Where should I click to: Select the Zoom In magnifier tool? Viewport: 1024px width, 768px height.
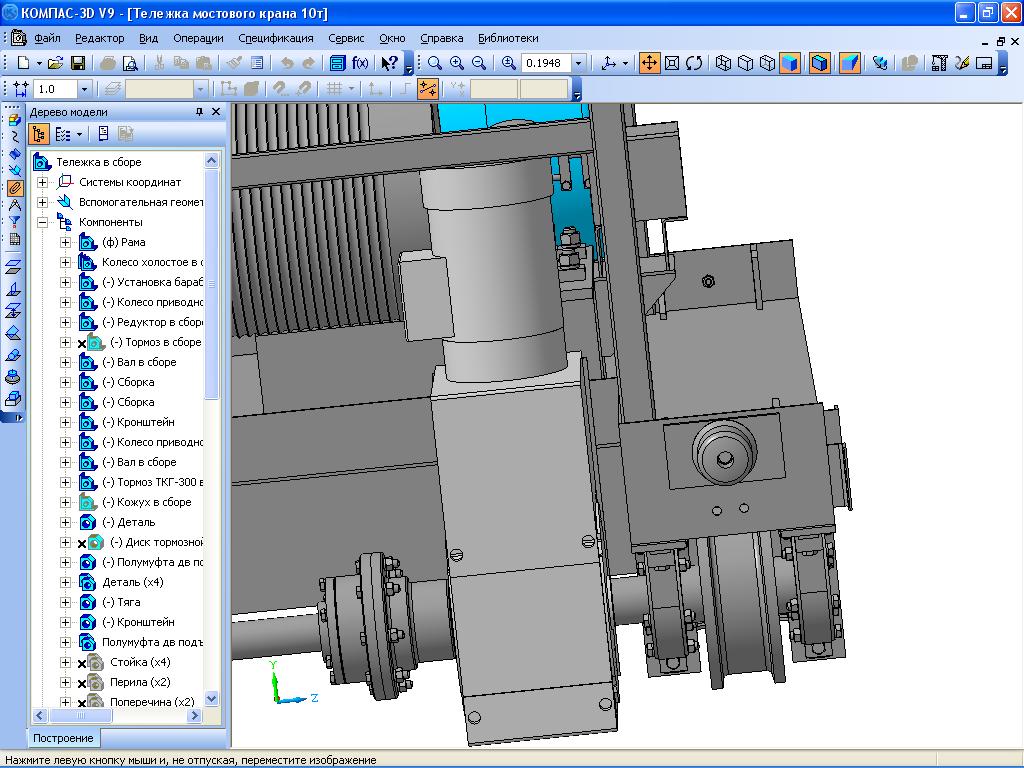[457, 63]
